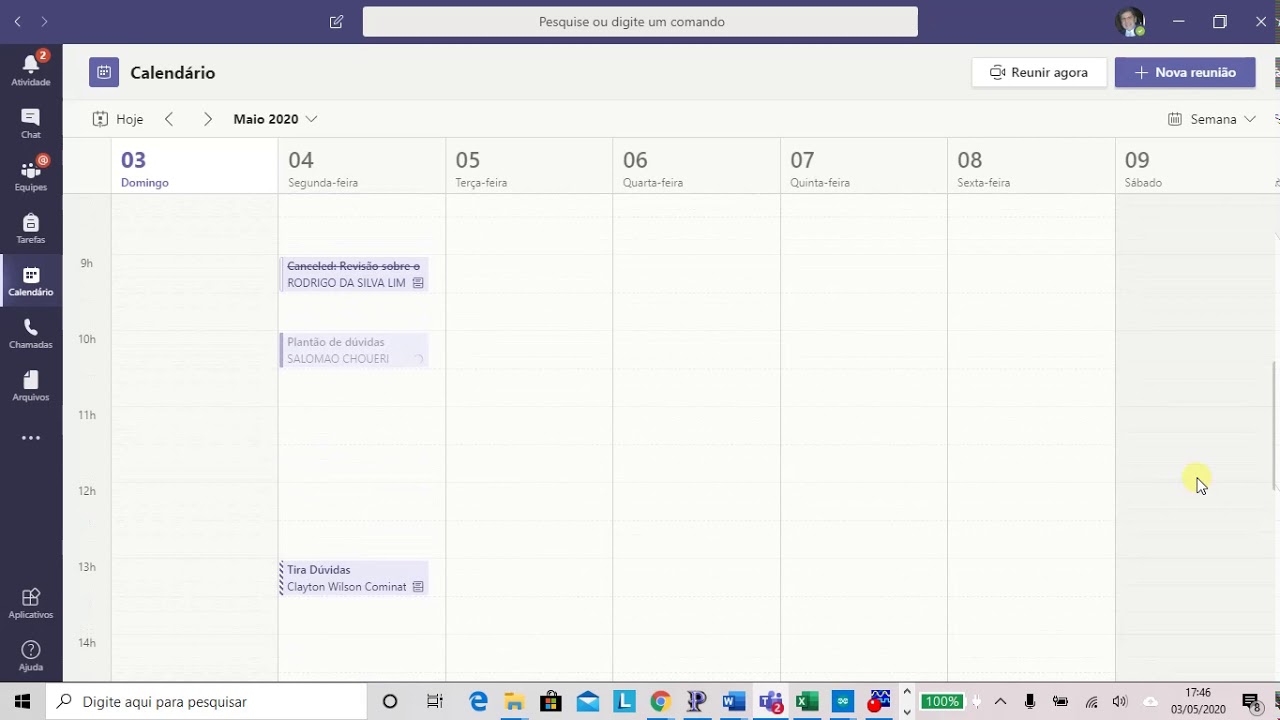The width and height of the screenshot is (1280, 720).
Task: Open the Tira Dúvidas event
Action: click(354, 578)
